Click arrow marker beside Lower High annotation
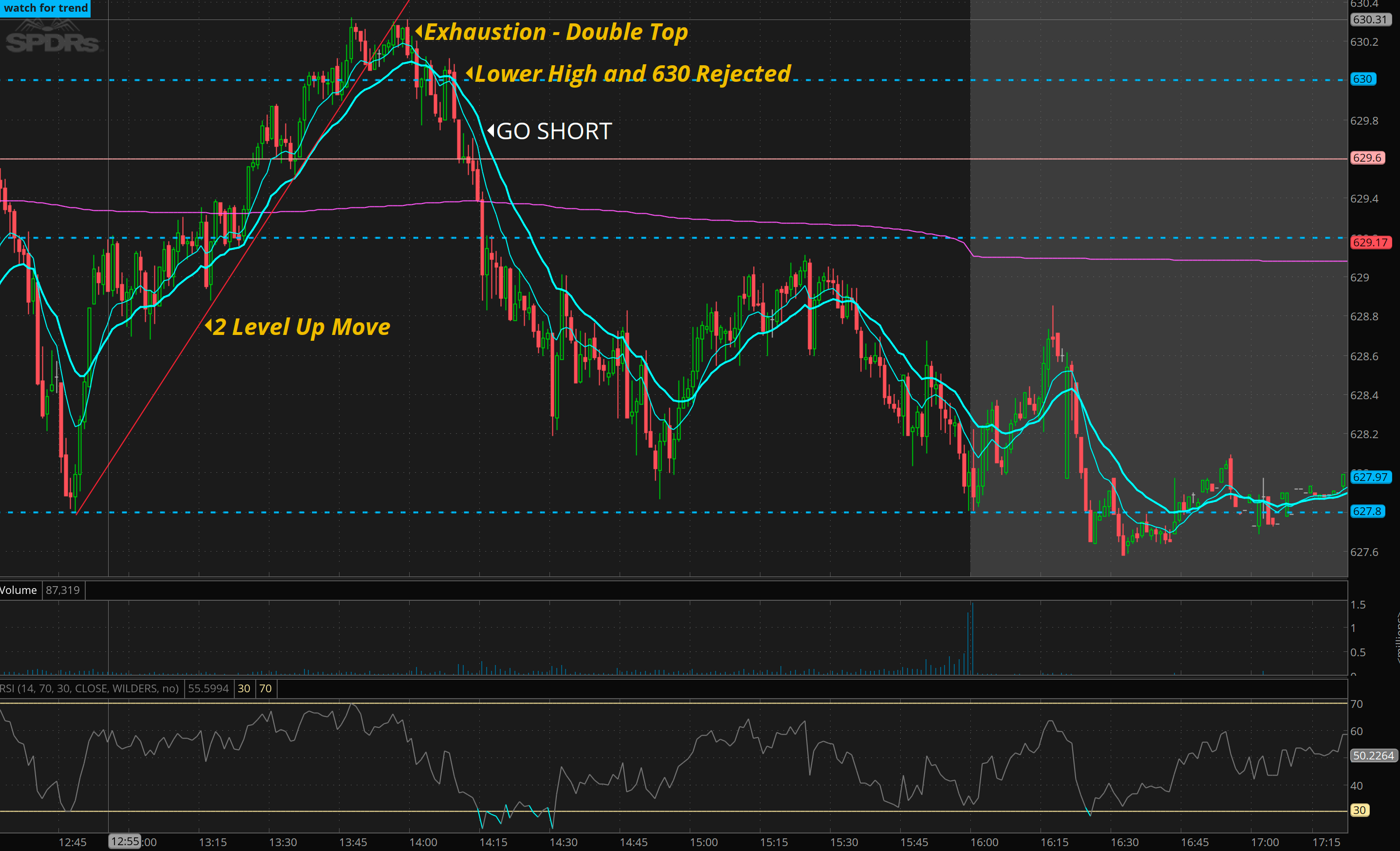The image size is (1400, 851). (469, 73)
